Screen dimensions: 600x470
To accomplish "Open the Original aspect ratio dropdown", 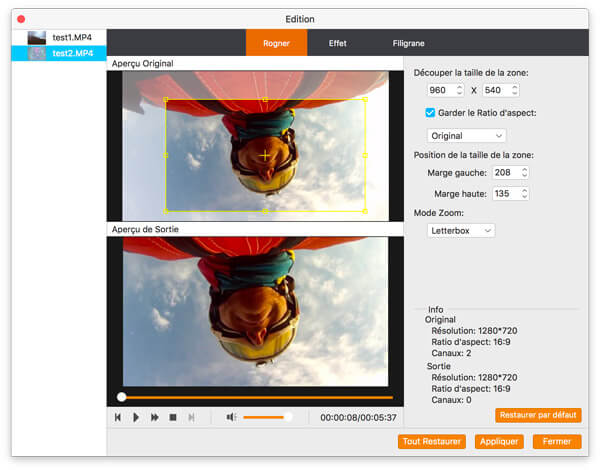I will pyautogui.click(x=466, y=135).
